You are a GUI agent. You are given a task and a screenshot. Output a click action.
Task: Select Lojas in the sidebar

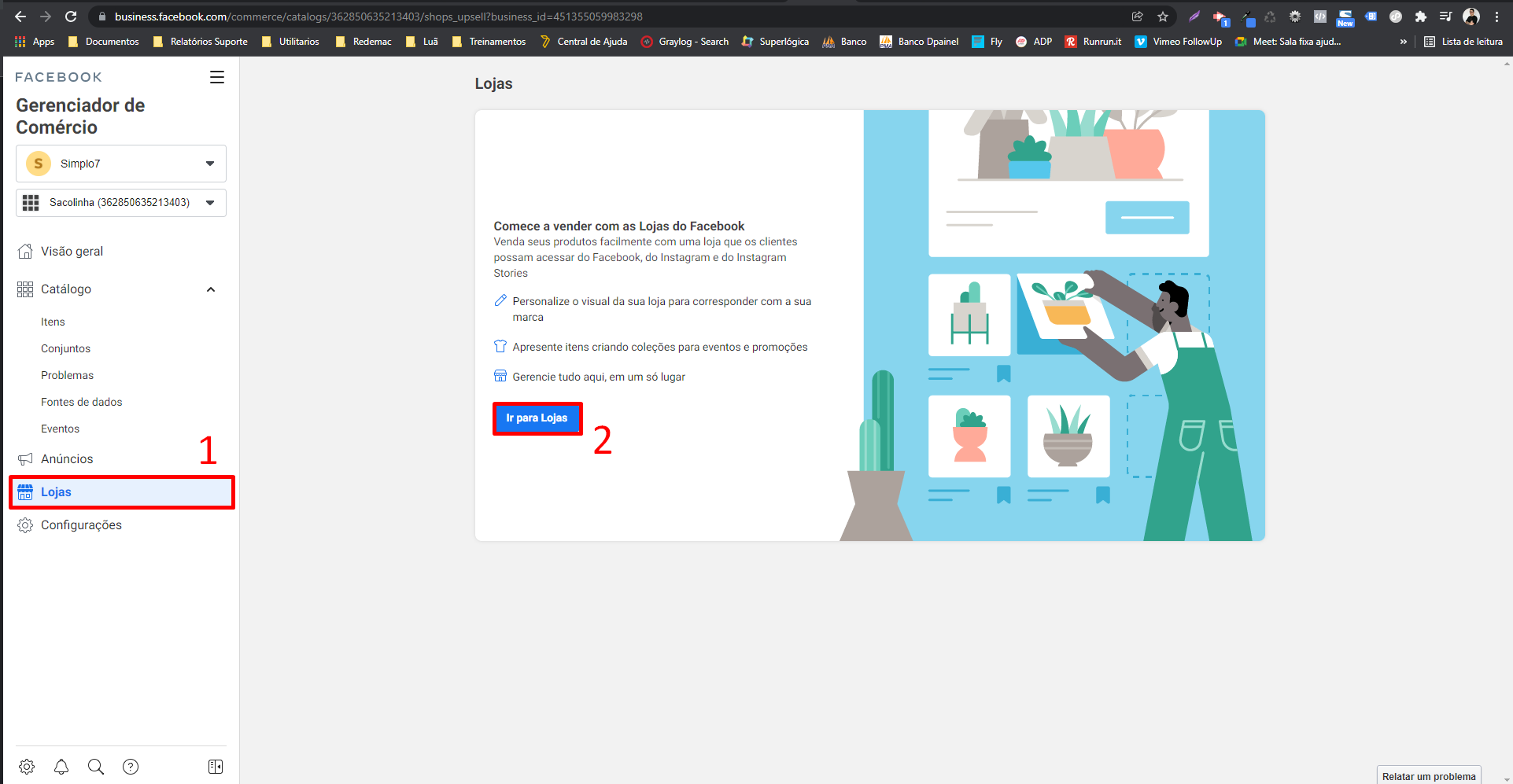click(x=122, y=492)
